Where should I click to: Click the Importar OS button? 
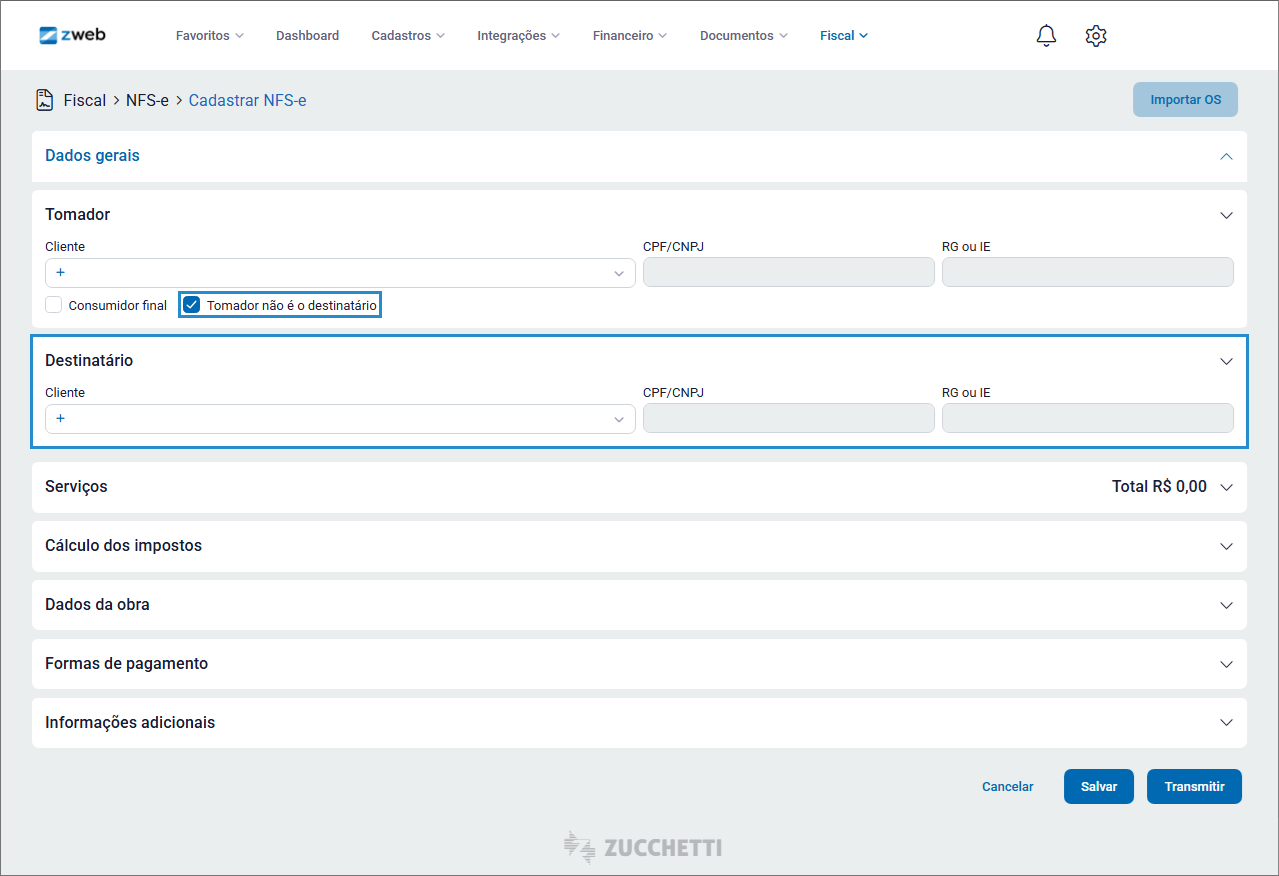click(x=1185, y=100)
